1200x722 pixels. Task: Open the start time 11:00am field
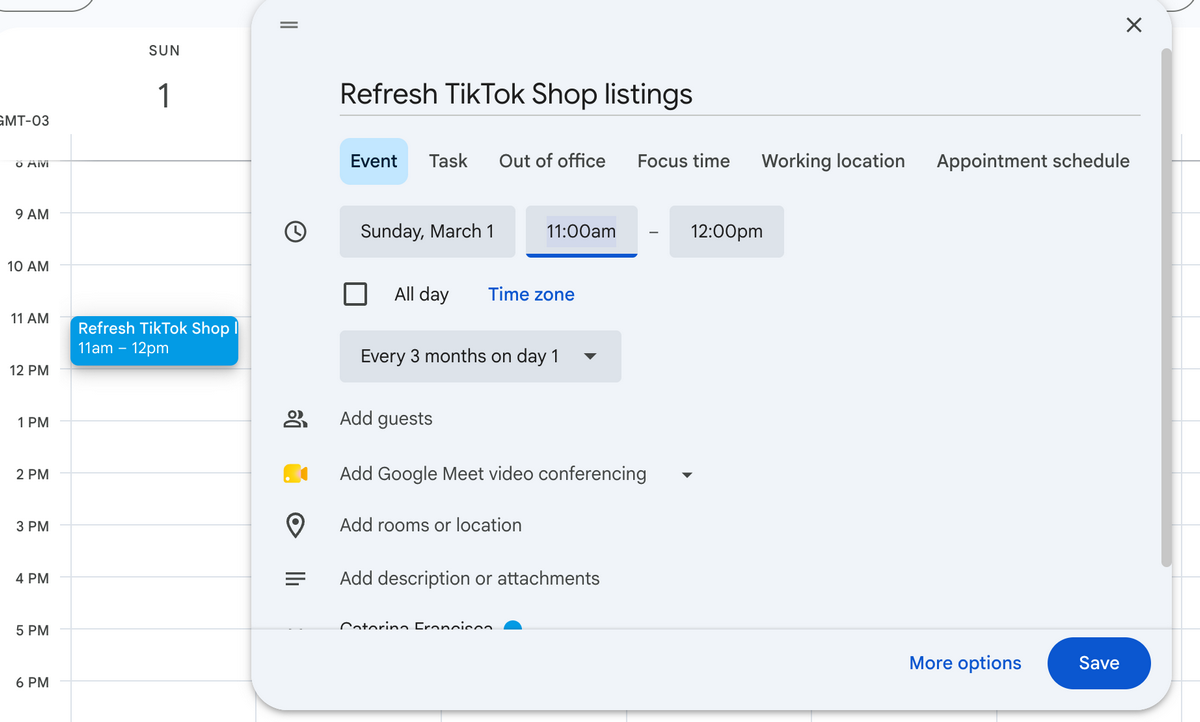pos(581,231)
